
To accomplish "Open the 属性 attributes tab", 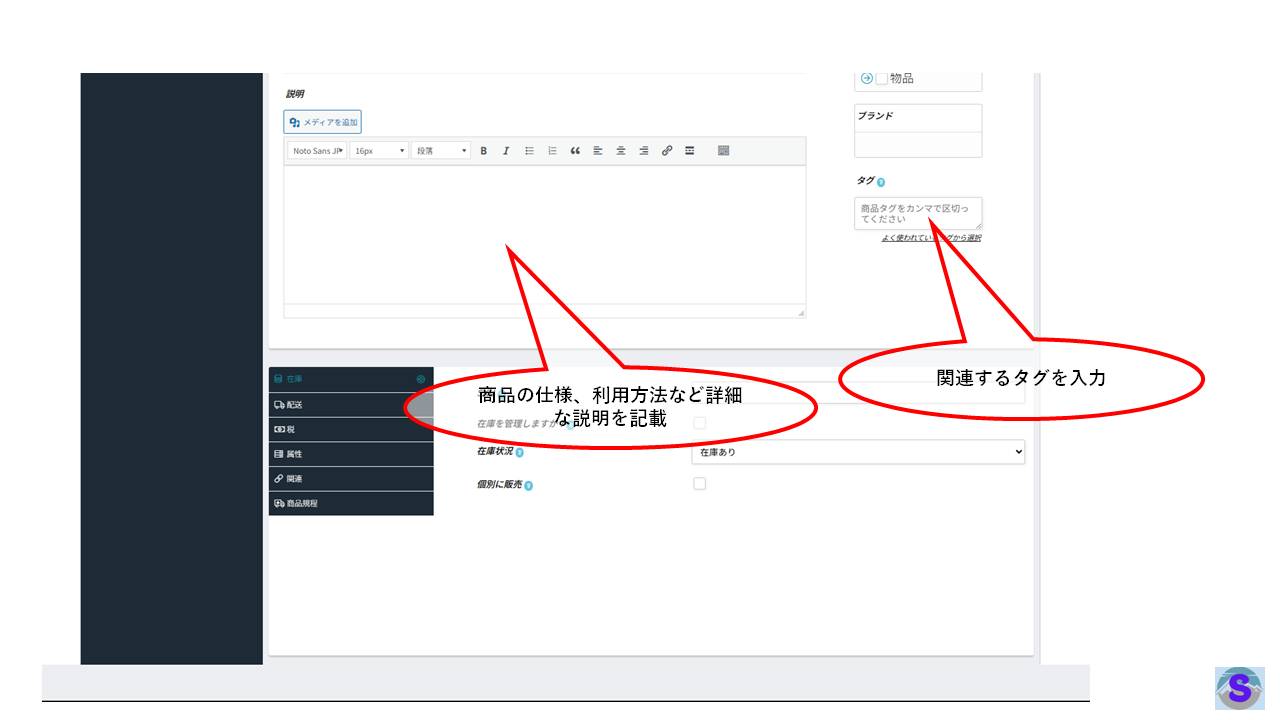I will [351, 454].
